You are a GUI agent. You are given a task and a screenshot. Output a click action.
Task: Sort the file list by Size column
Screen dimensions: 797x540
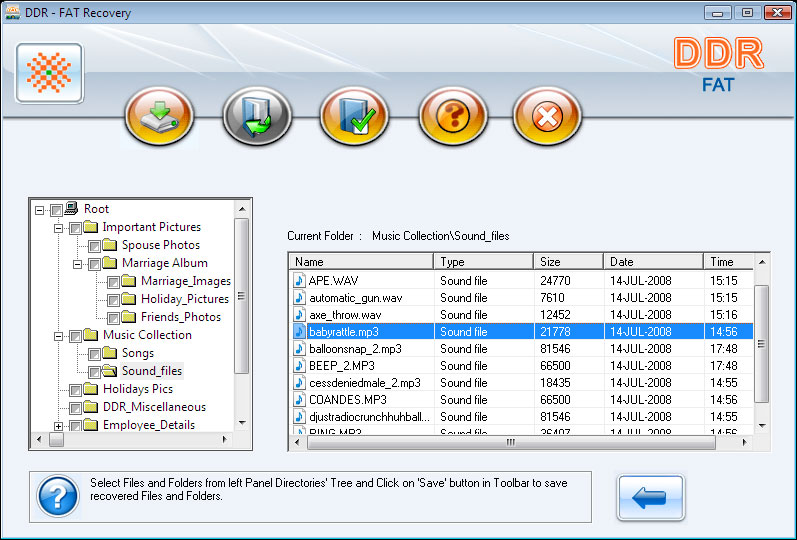tap(567, 261)
